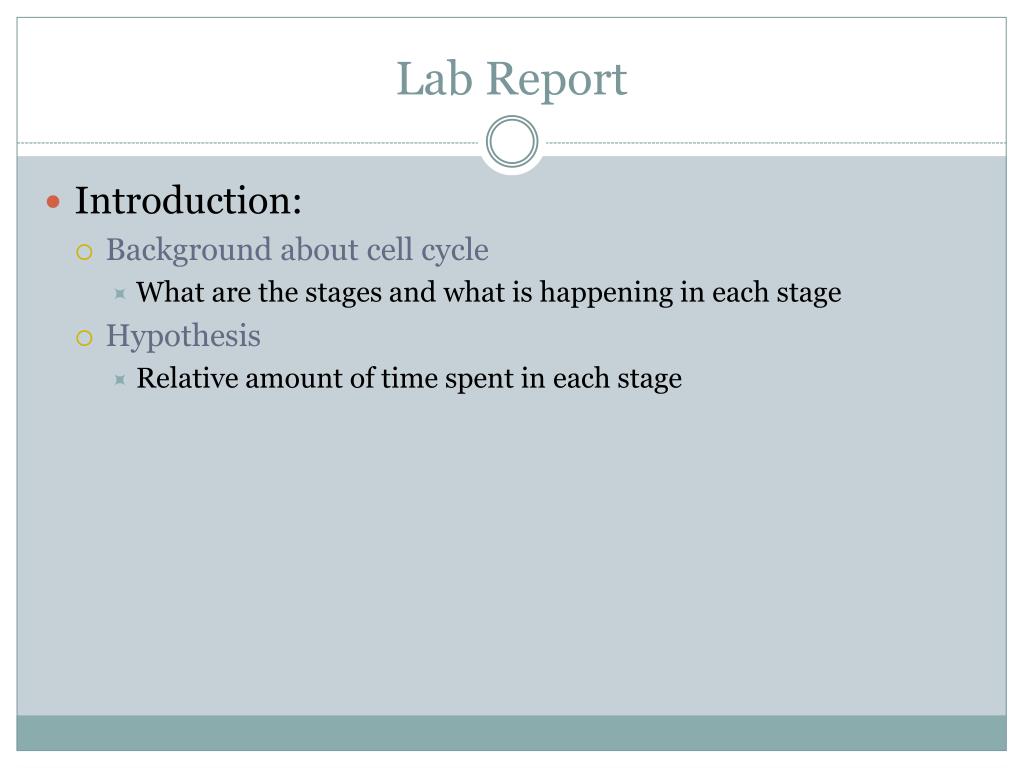Click the words 'cell cycle' in the Background line
The width and height of the screenshot is (1024, 768).
427,250
